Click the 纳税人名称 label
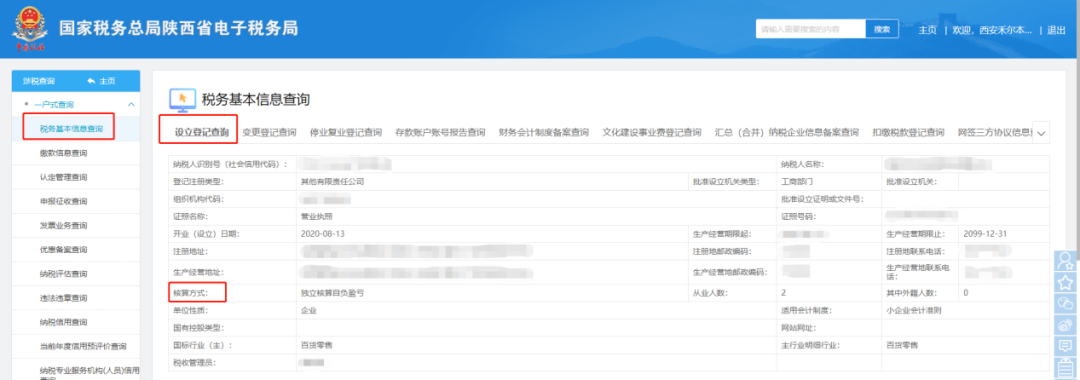Image resolution: width=1080 pixels, height=380 pixels. (803, 165)
